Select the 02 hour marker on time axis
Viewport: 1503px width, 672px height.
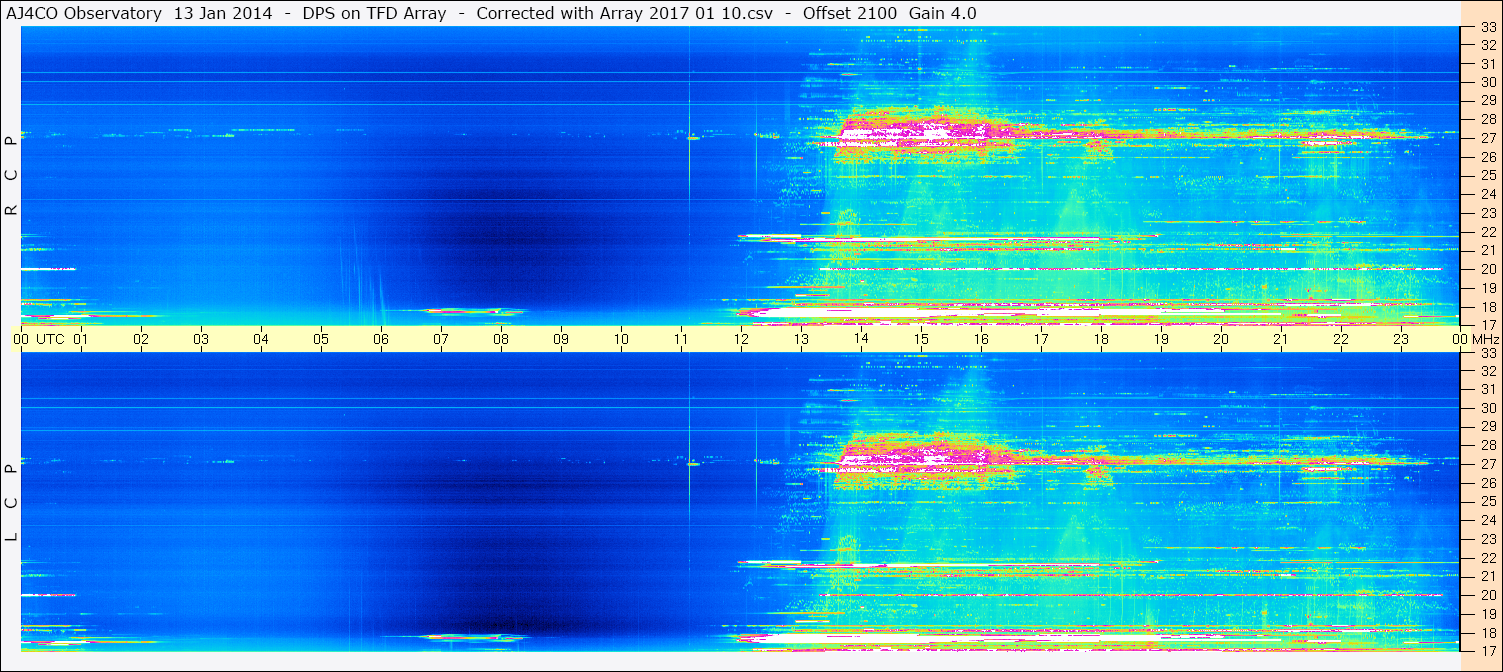point(141,339)
